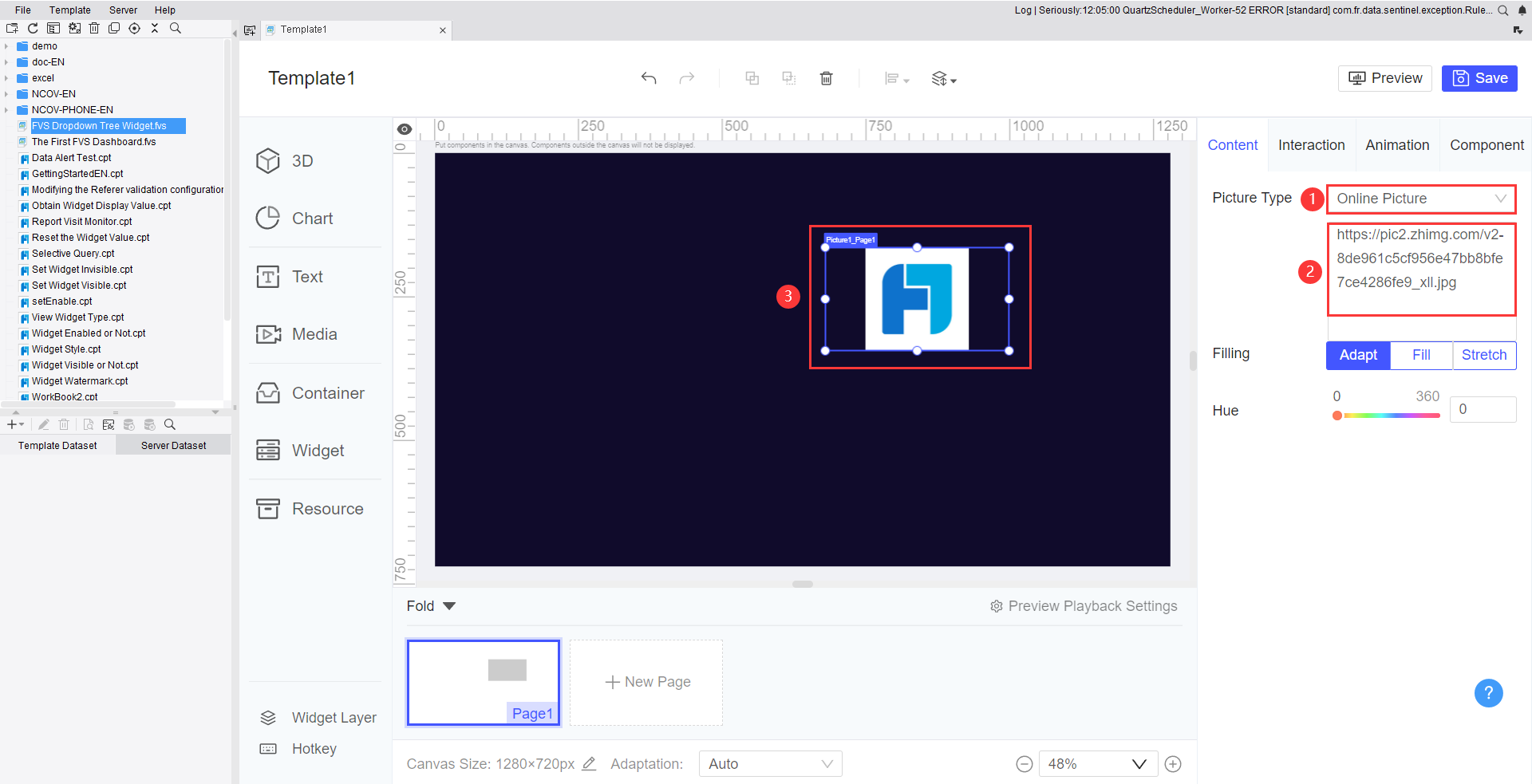Open The First FVS Dashboard.fvs file
The width and height of the screenshot is (1532, 784).
[94, 142]
